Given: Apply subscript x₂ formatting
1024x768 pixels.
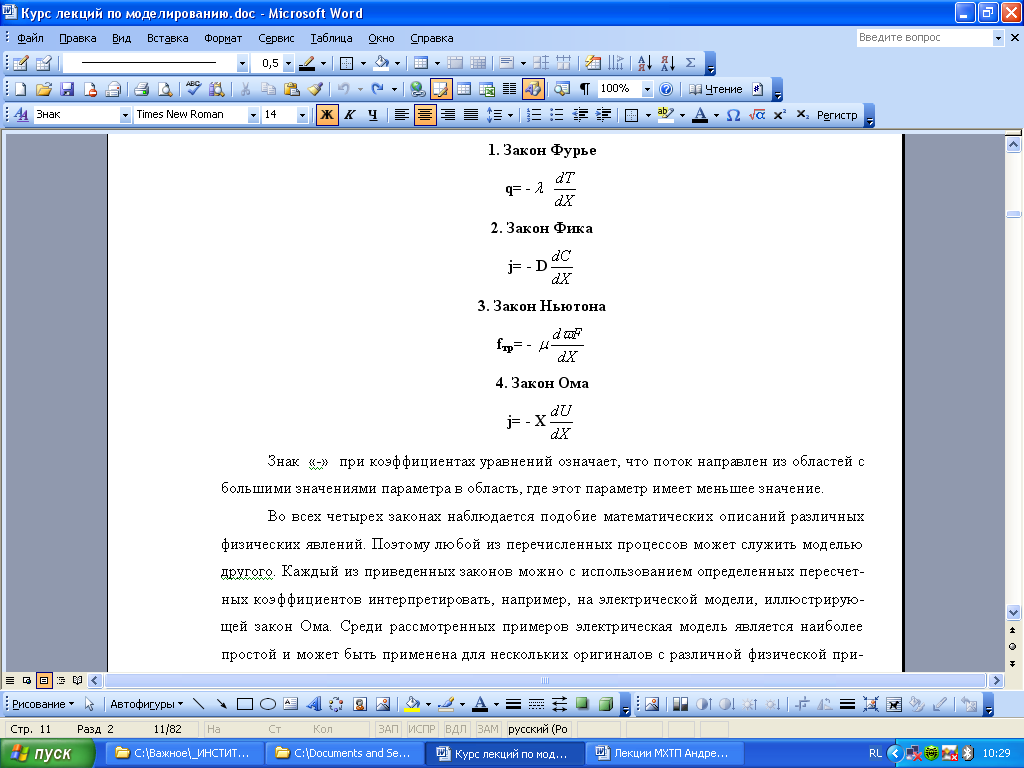Looking at the screenshot, I should pos(803,115).
